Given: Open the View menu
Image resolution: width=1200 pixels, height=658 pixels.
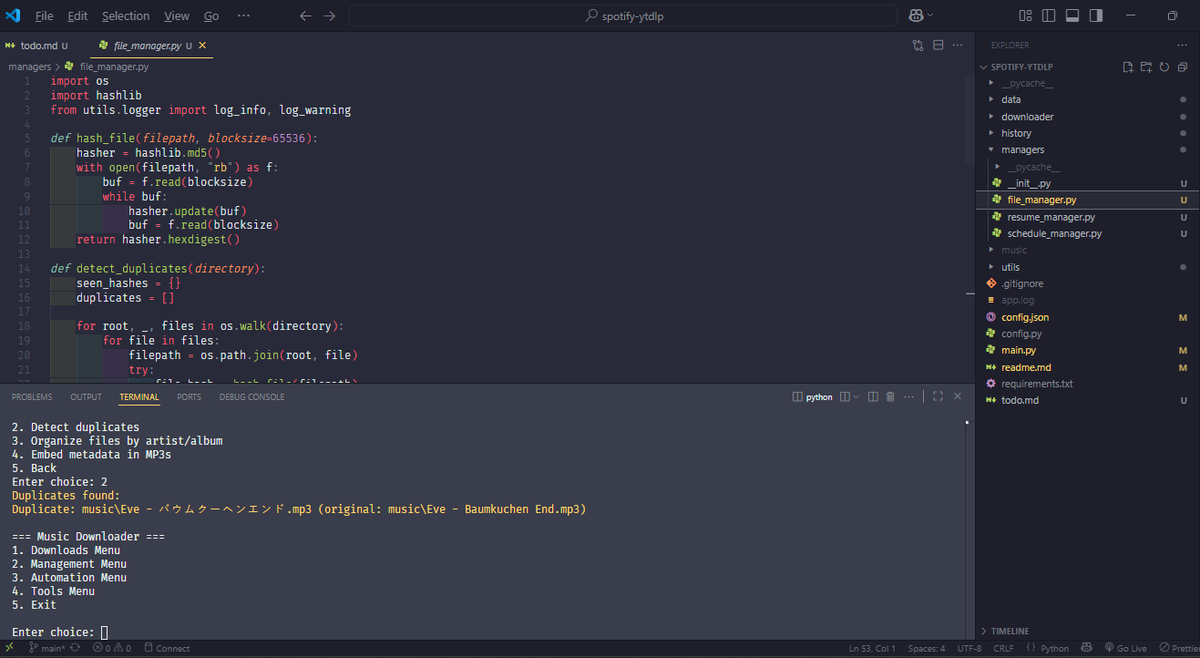Looking at the screenshot, I should (x=177, y=16).
